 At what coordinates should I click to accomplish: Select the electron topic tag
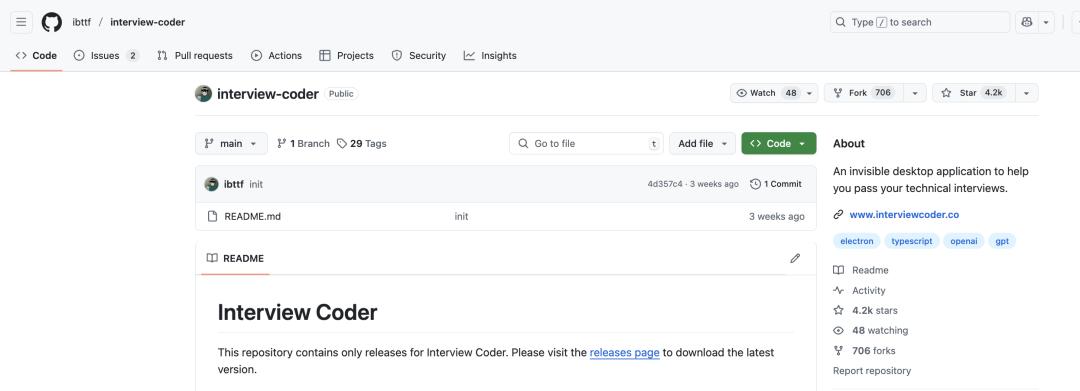tap(857, 241)
